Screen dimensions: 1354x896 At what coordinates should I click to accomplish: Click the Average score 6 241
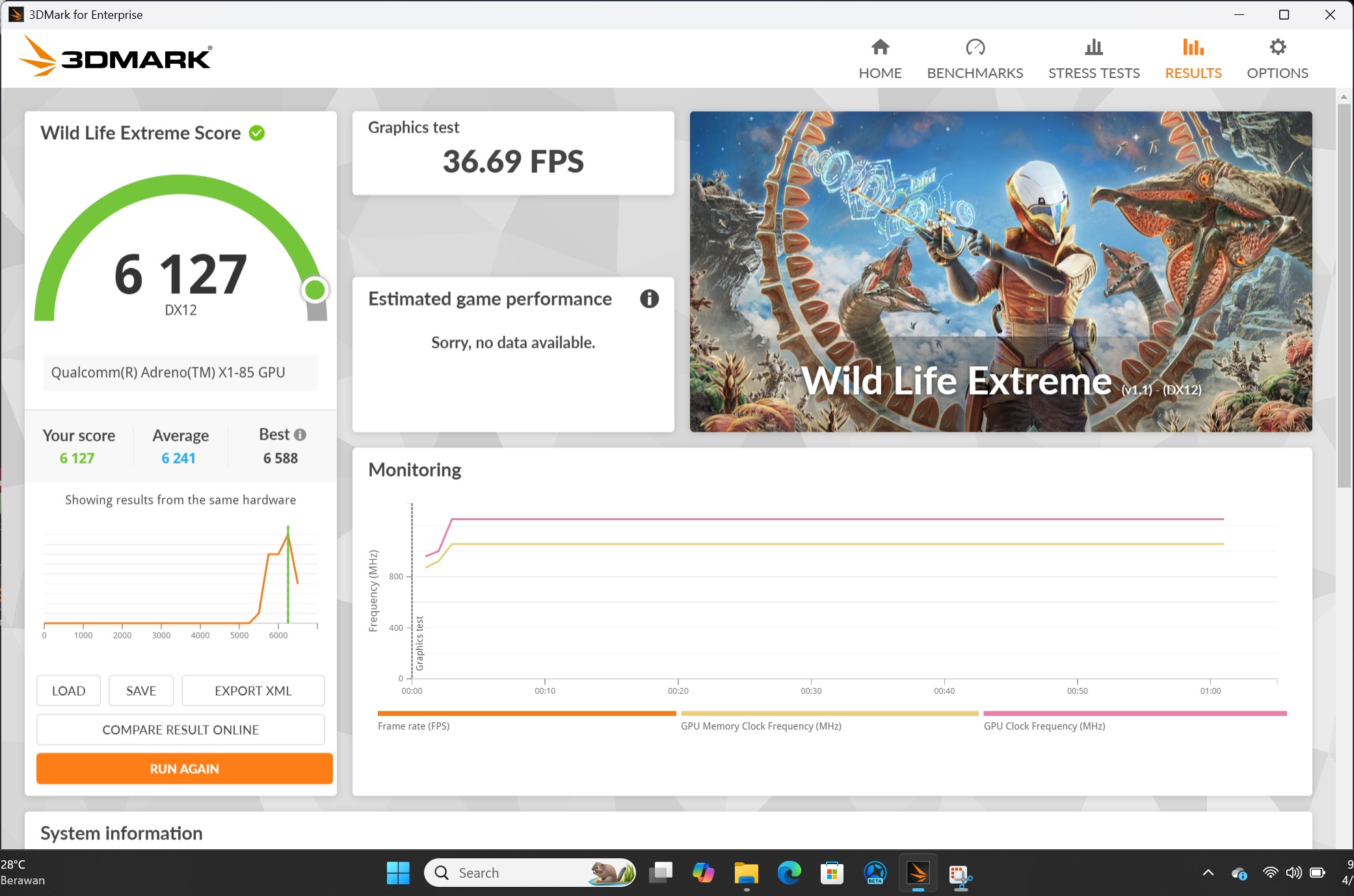[x=179, y=458]
